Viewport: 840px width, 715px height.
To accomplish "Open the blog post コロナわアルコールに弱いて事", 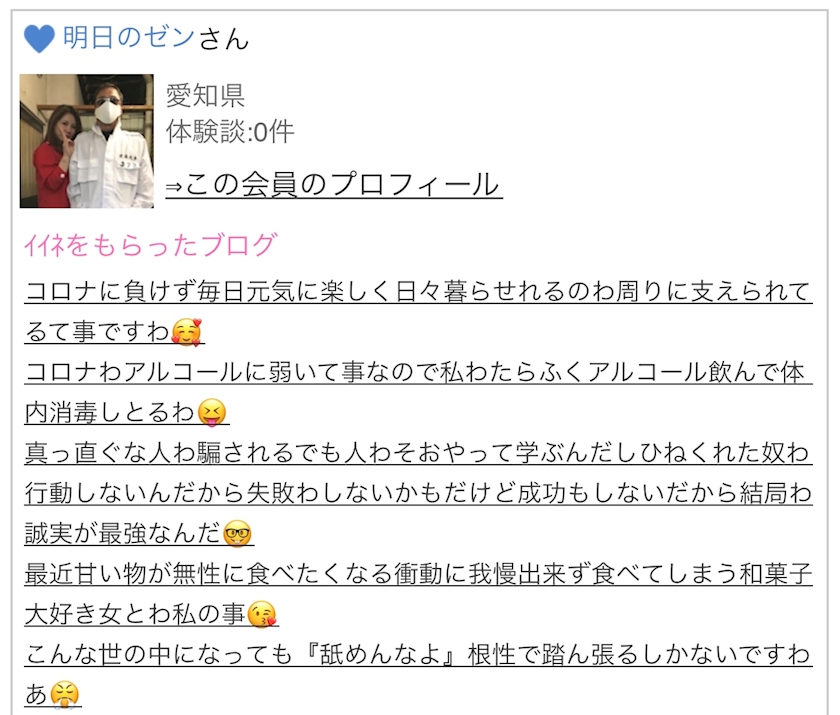I will point(418,392).
